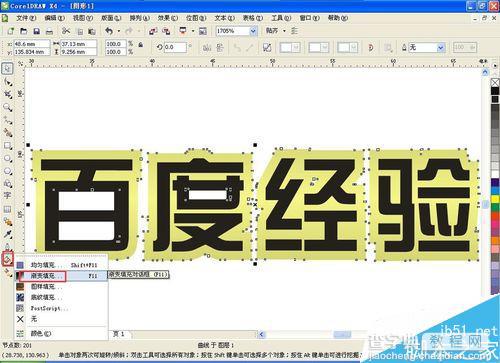Select the Interactive blend tool

pyautogui.click(x=8, y=222)
